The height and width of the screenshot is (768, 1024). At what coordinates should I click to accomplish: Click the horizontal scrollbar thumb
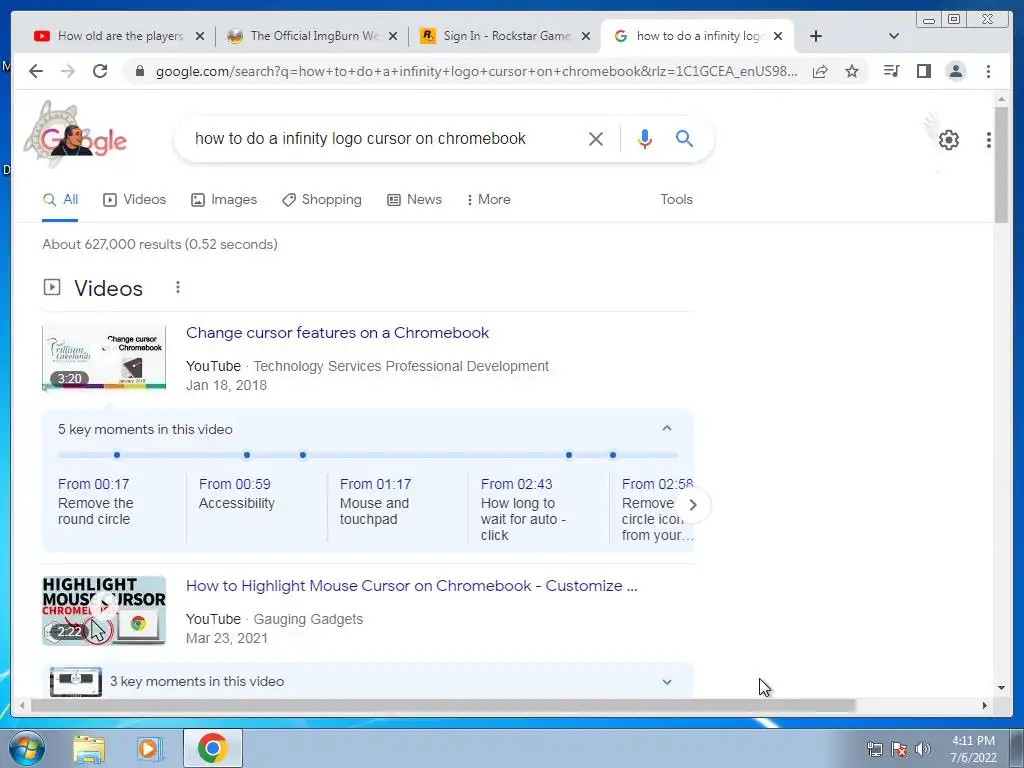pos(443,705)
